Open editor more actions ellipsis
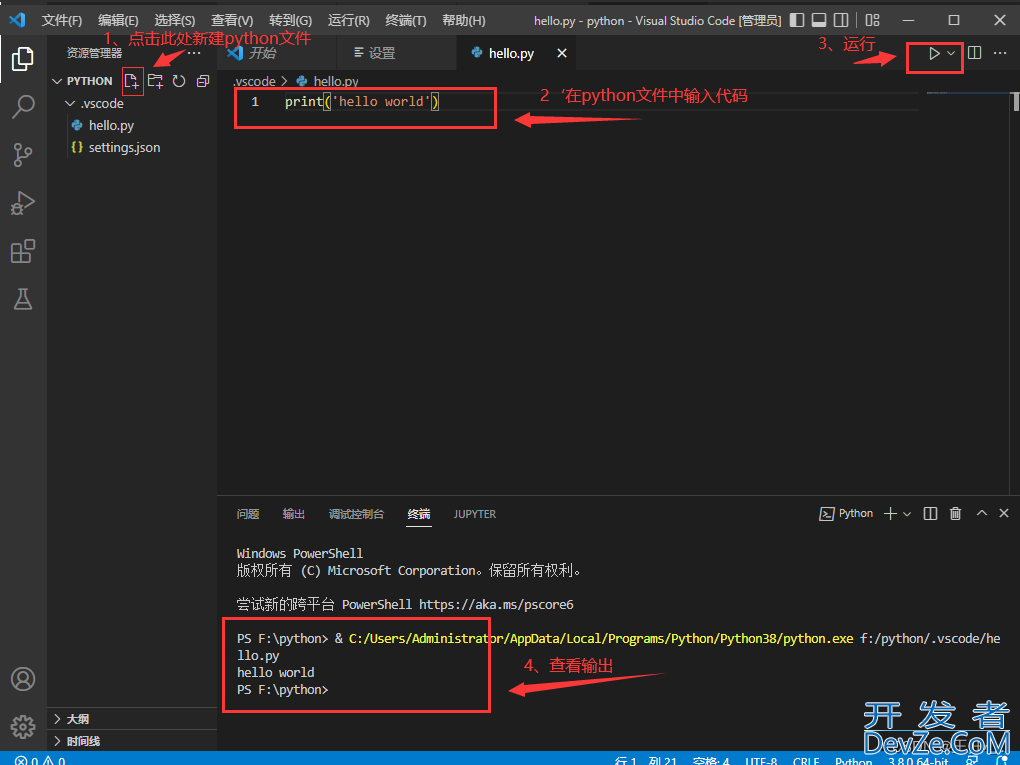 click(x=1000, y=53)
